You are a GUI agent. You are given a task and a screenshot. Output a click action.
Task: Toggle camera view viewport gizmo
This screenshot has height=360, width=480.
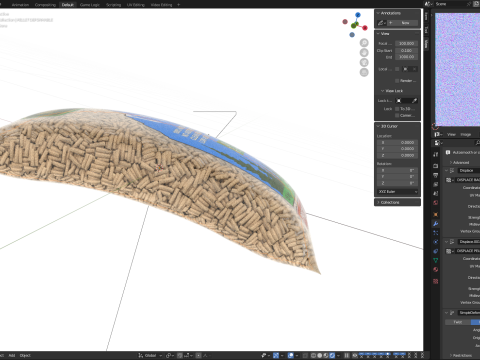(364, 63)
